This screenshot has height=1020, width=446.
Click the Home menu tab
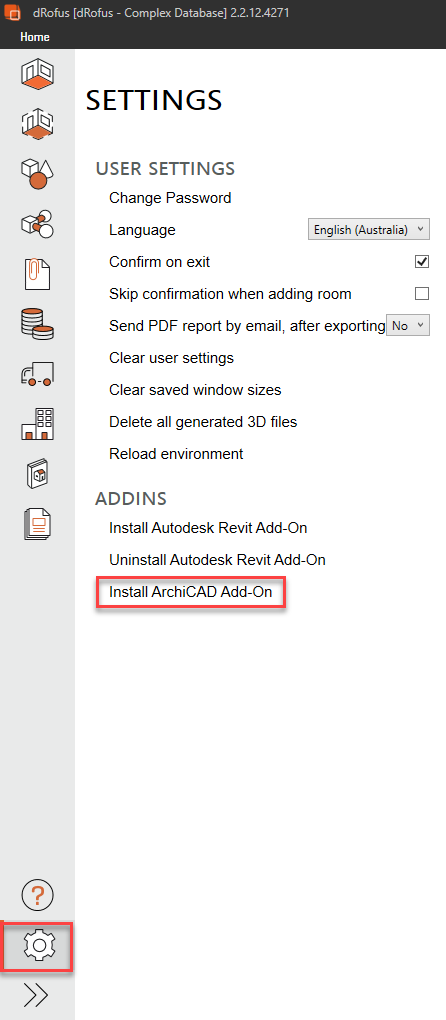coord(35,37)
